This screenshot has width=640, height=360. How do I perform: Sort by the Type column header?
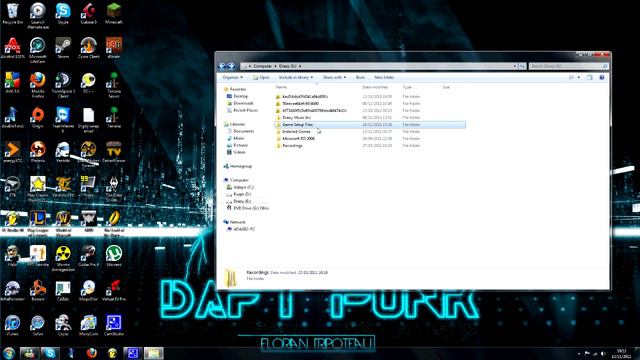coord(407,87)
